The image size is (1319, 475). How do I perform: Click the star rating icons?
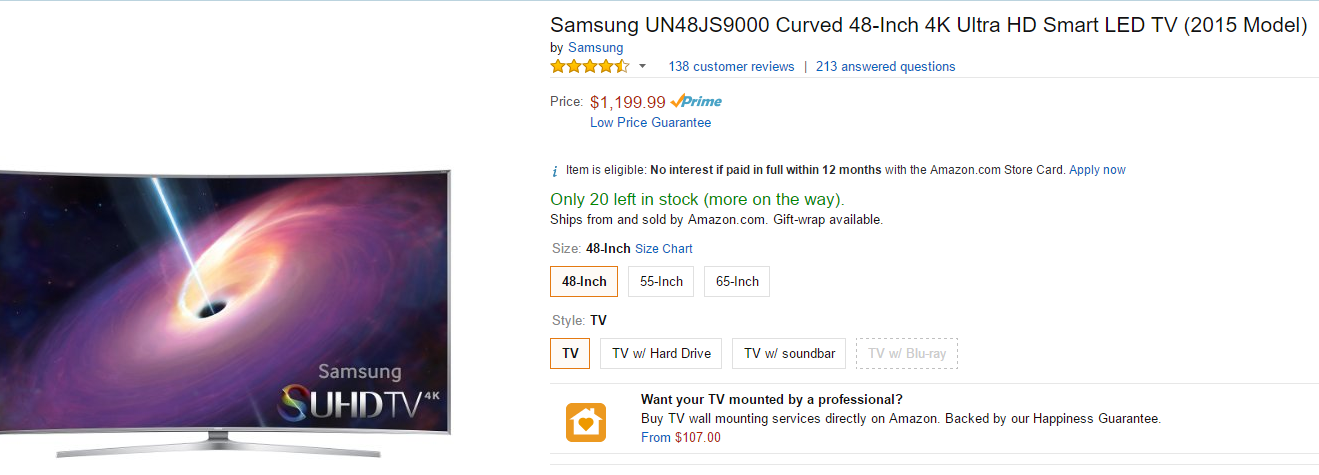(589, 67)
